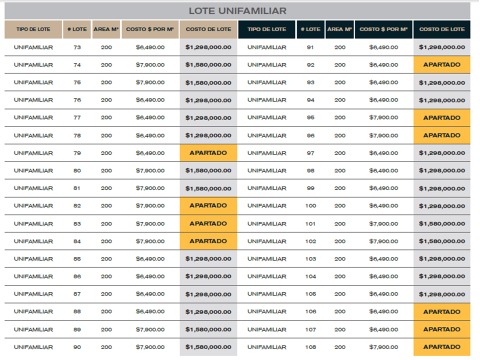
Task: Click APARTADO cell for lot 92
Action: [x=442, y=65]
